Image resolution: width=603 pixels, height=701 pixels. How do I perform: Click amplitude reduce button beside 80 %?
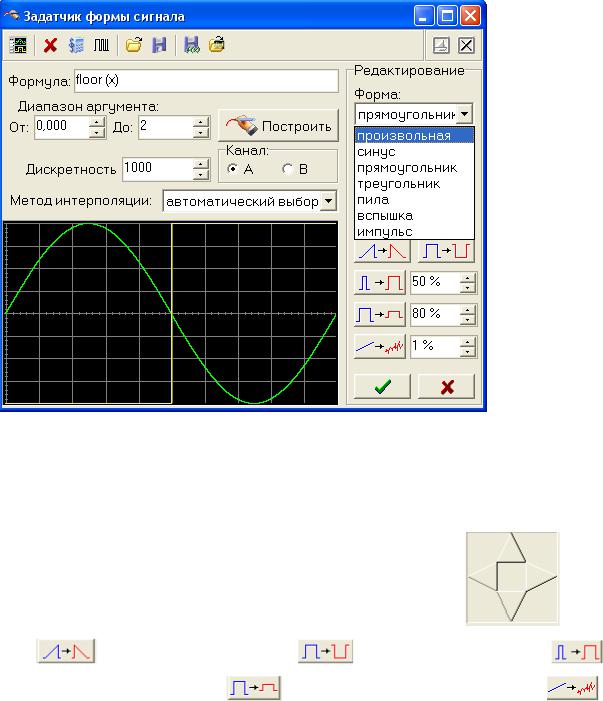click(380, 314)
